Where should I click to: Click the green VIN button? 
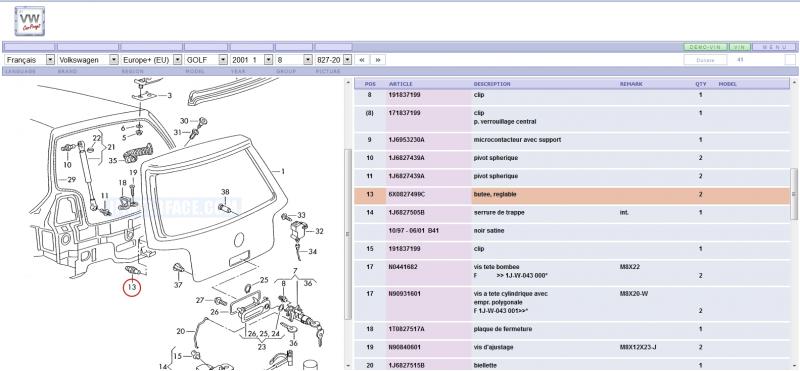(x=740, y=47)
